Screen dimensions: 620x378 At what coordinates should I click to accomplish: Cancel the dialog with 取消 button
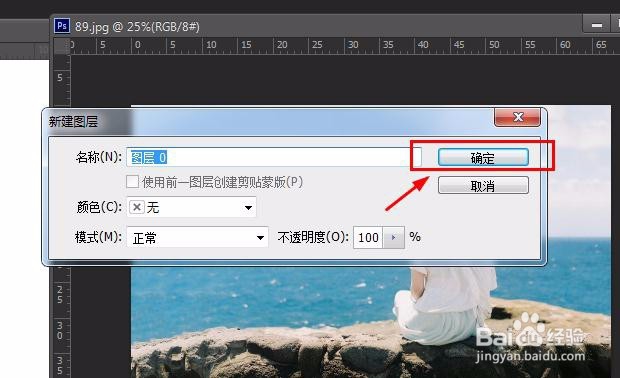point(483,185)
